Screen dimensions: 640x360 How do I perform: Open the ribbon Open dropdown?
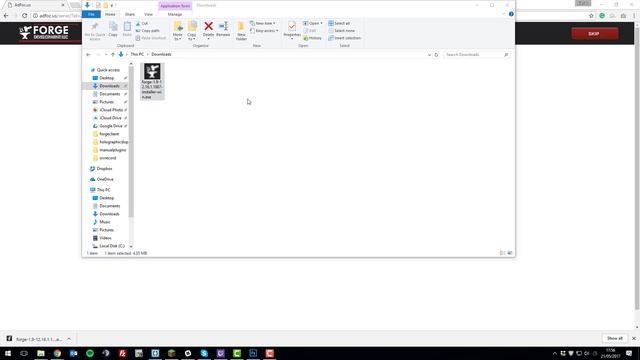[313, 24]
